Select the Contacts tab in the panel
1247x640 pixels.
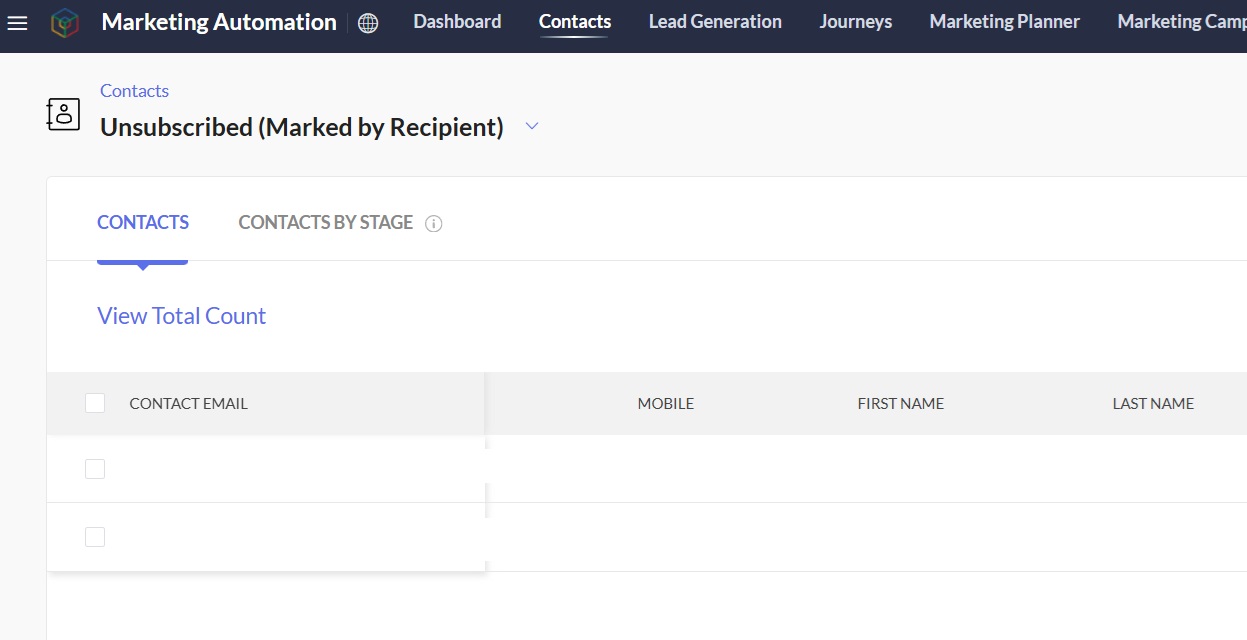point(143,223)
